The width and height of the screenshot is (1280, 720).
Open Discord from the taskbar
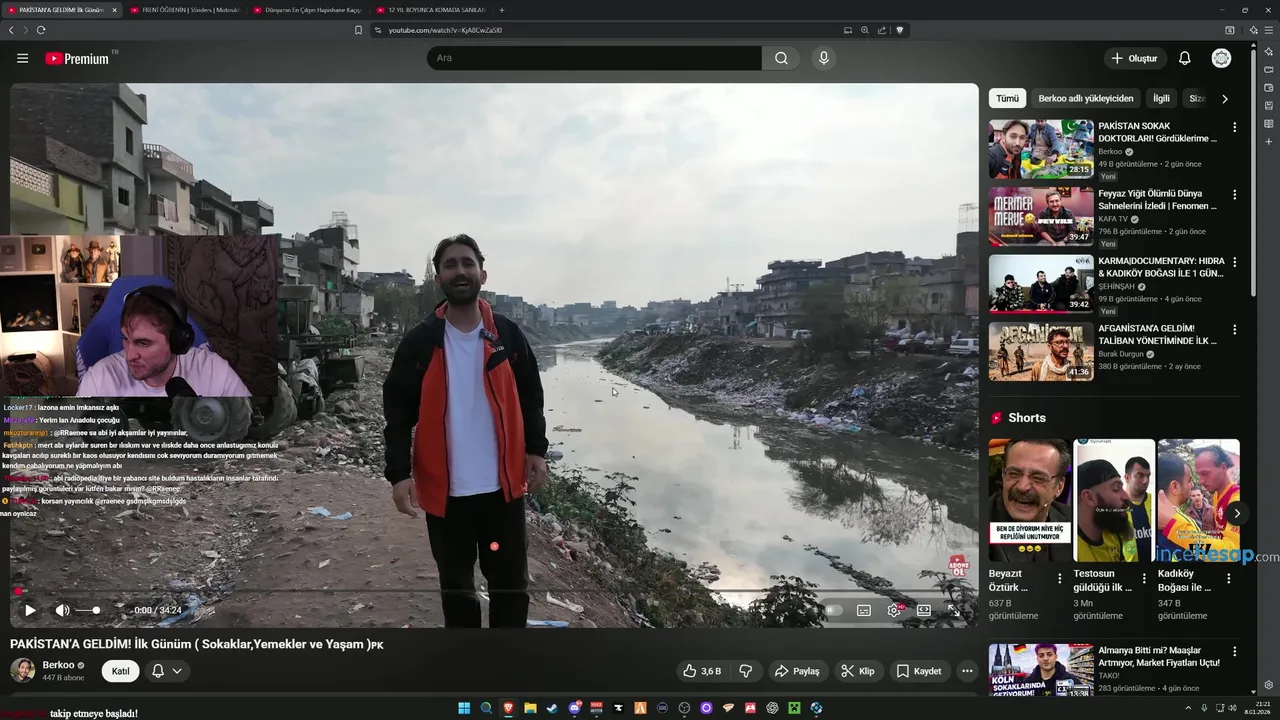(574, 708)
